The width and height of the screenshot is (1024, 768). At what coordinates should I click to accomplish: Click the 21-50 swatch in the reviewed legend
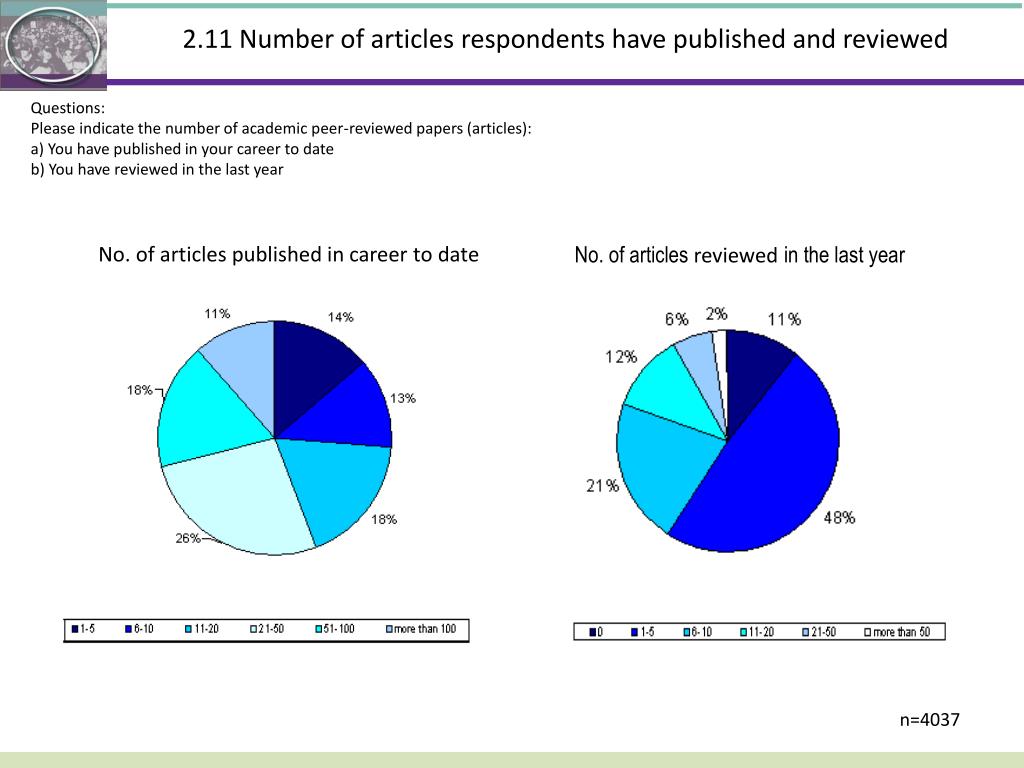806,632
